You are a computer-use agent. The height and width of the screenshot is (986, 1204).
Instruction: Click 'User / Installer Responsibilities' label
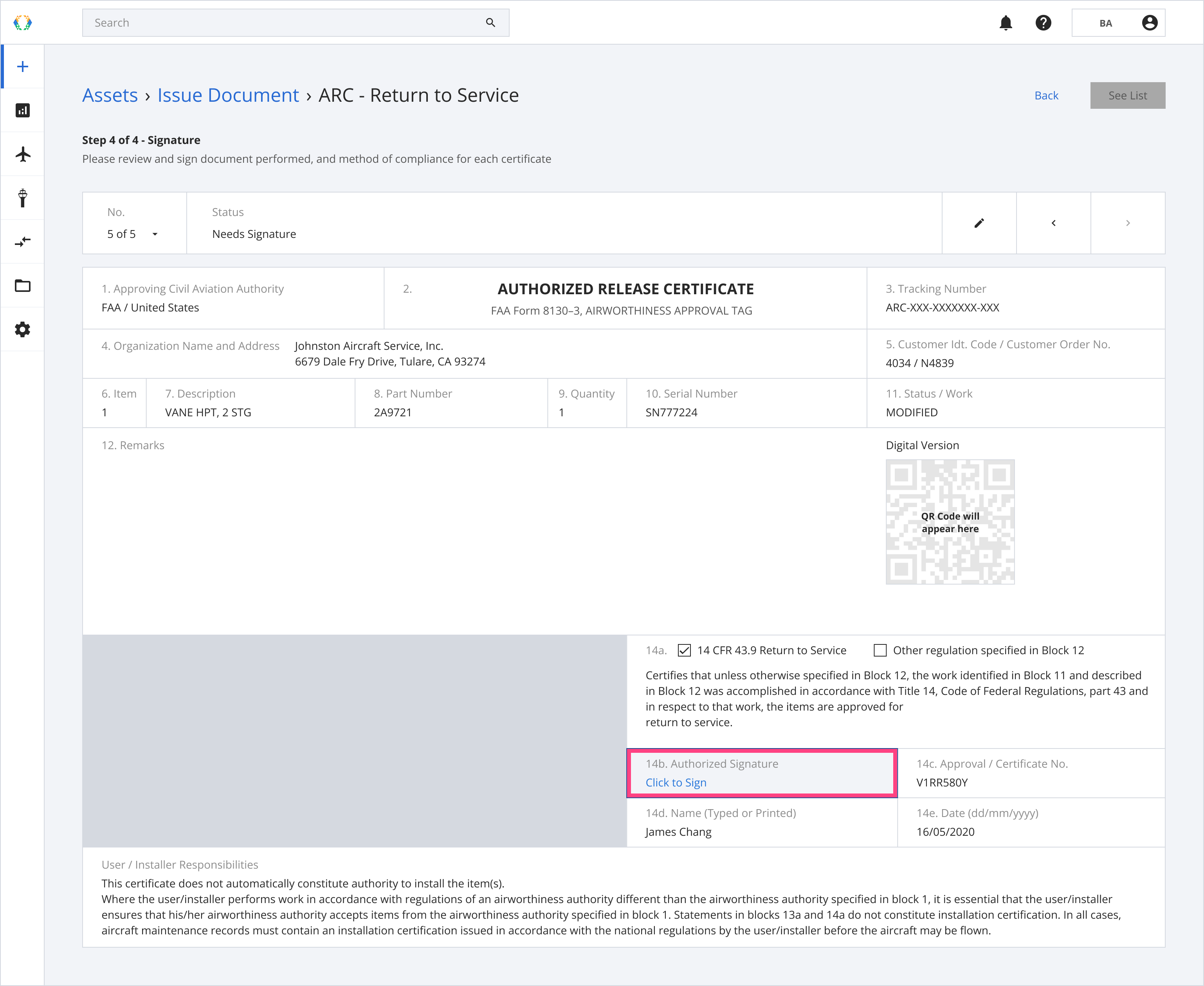point(180,864)
